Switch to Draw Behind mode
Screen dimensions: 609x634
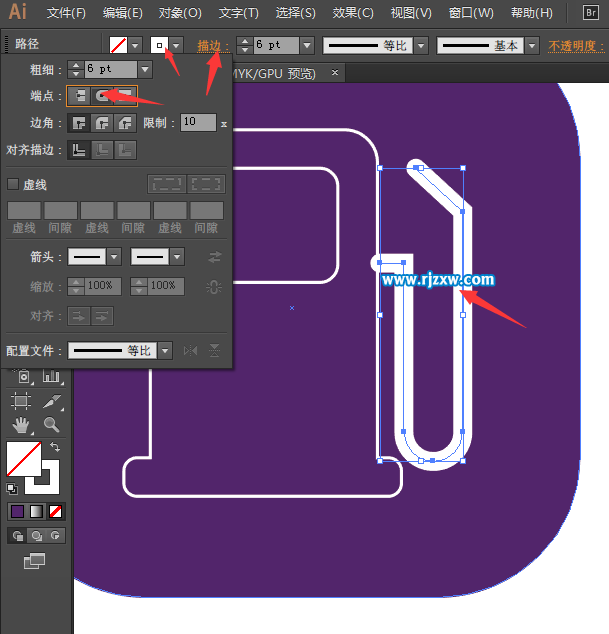click(37, 536)
